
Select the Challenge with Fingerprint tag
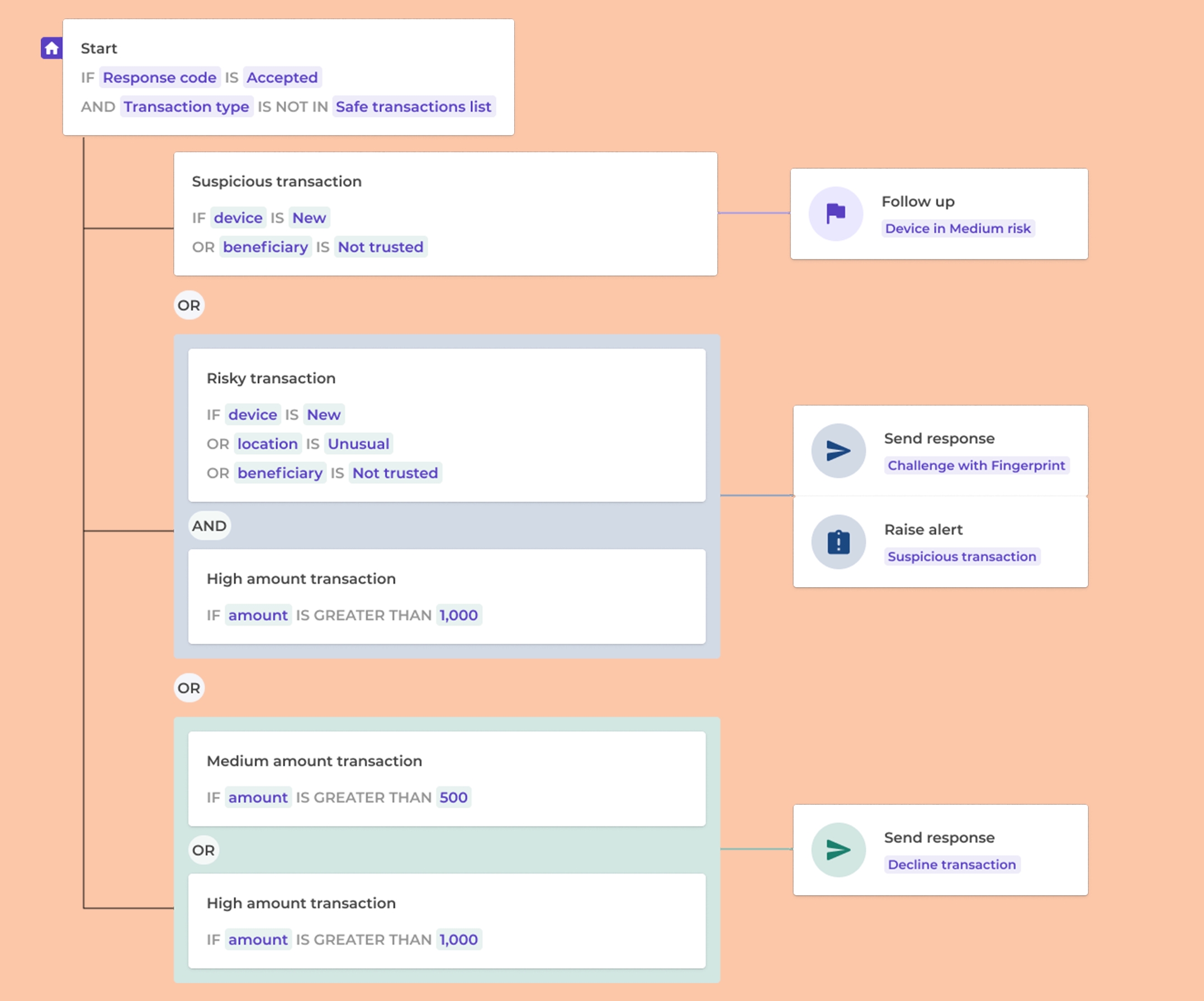coord(976,465)
